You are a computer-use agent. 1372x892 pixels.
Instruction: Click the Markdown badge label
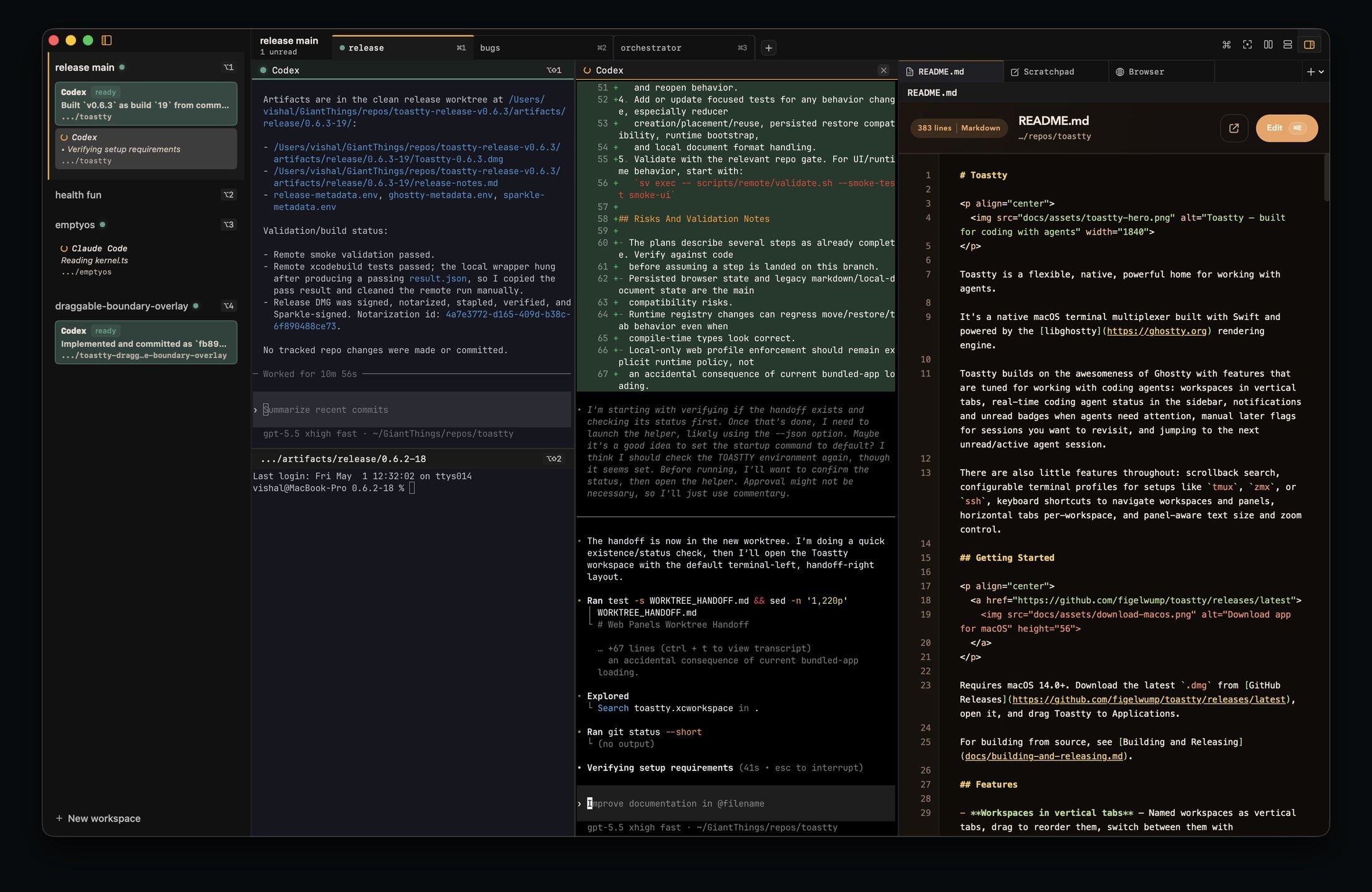(980, 128)
